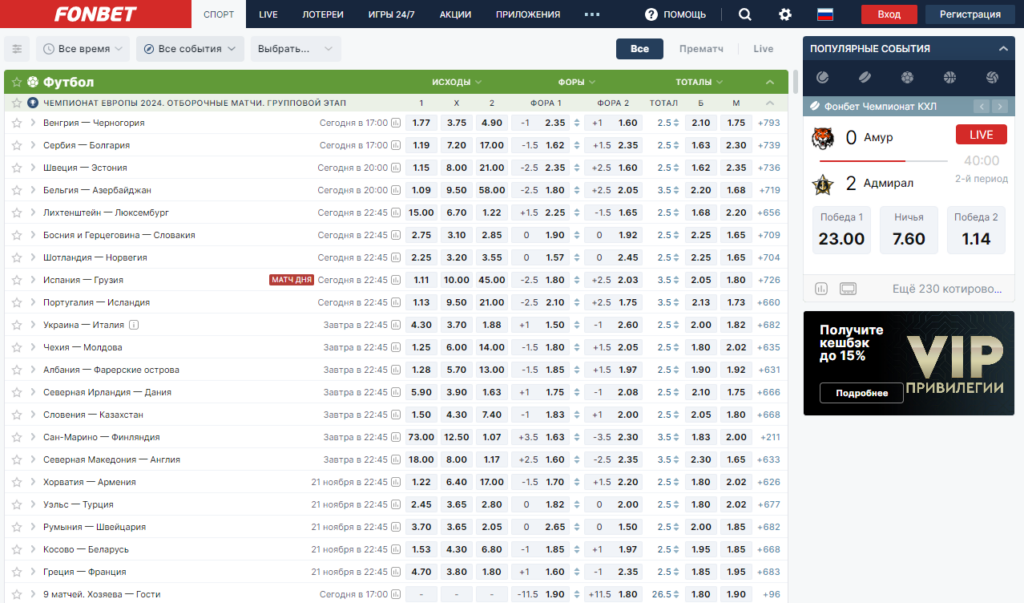Show previous popular event arrow
Image resolution: width=1024 pixels, height=603 pixels.
point(981,106)
